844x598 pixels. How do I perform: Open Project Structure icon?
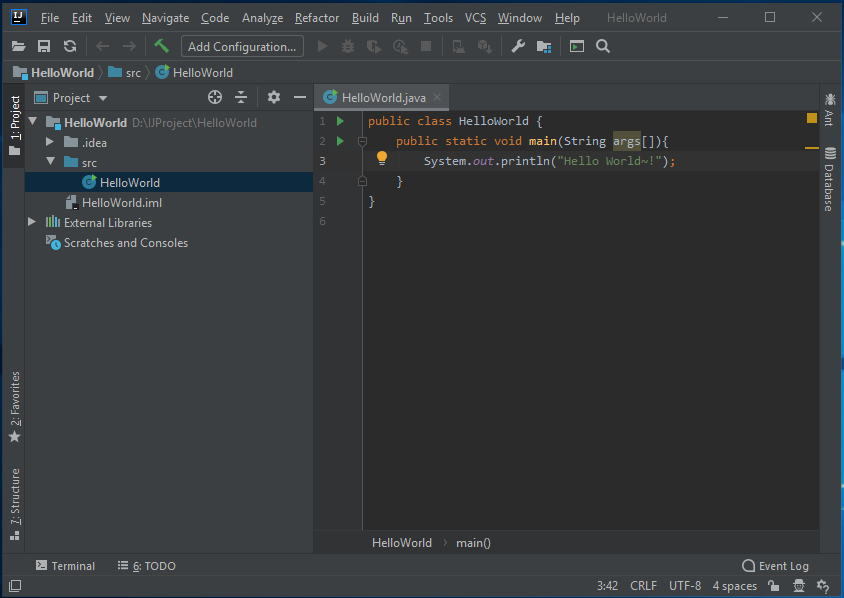click(544, 47)
